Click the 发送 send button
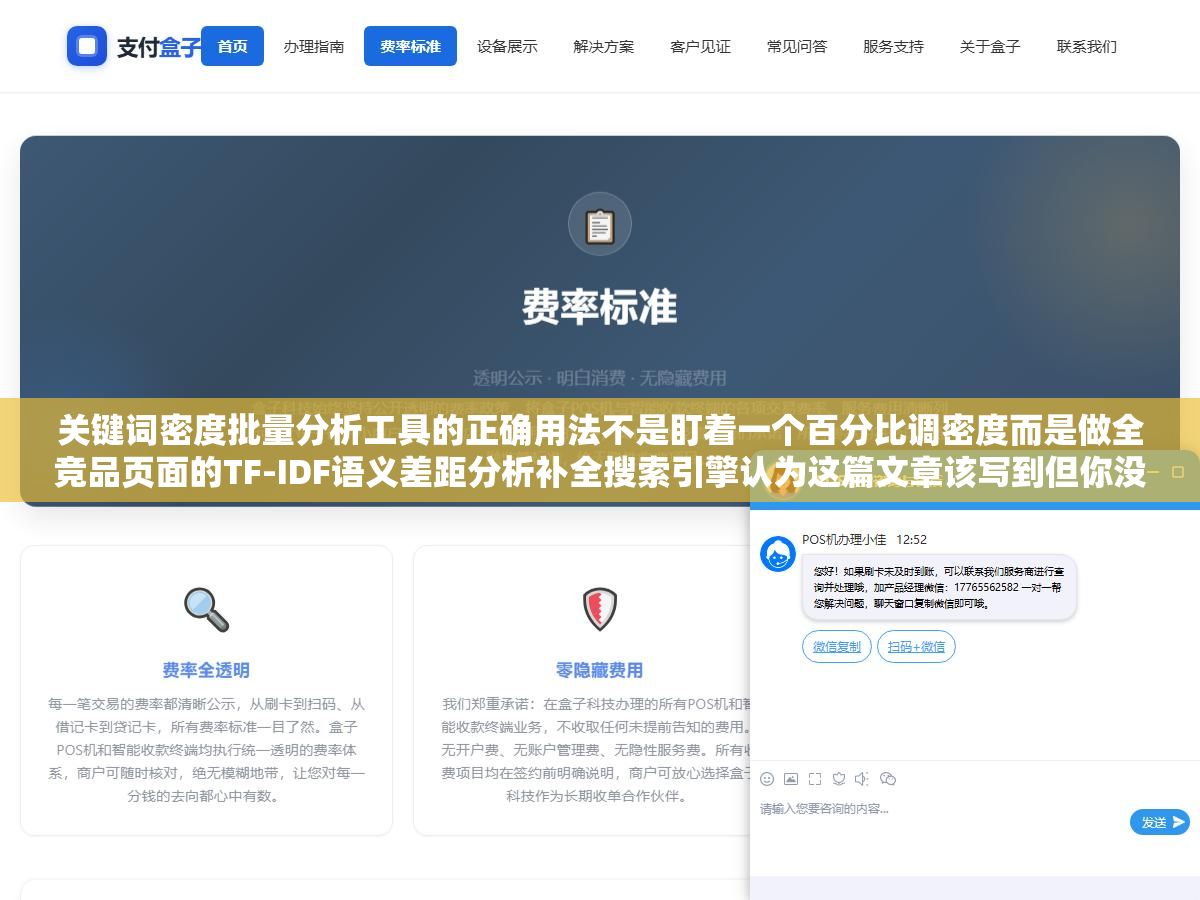This screenshot has width=1200, height=900. [1160, 822]
